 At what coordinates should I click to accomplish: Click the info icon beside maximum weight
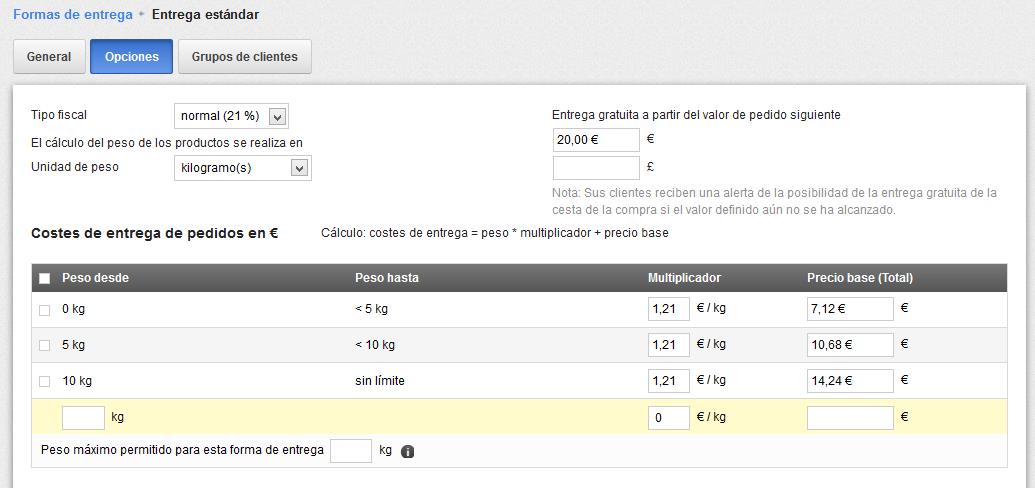point(407,451)
